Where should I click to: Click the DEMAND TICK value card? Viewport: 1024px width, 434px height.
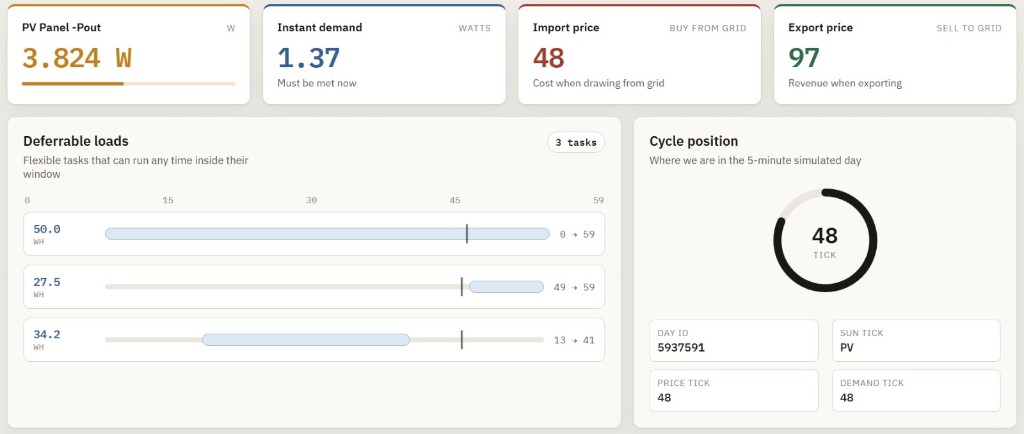coord(916,390)
